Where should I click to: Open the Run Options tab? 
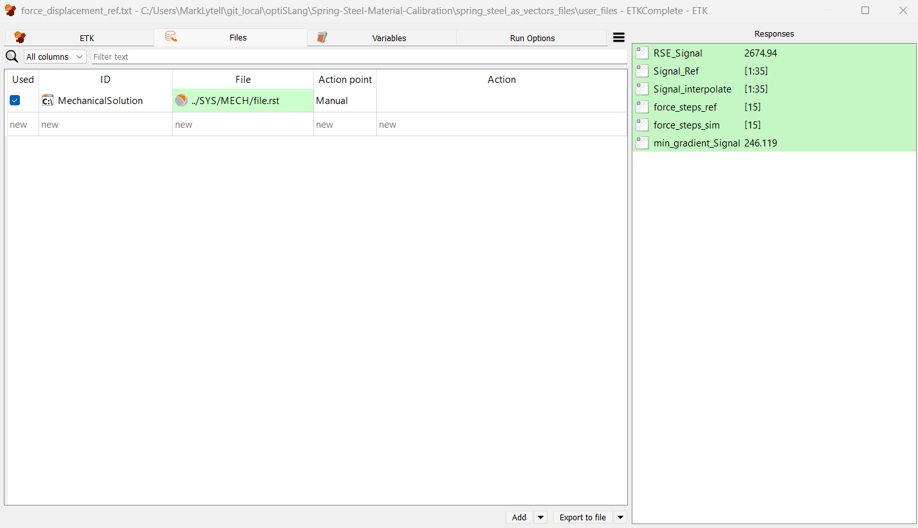click(x=532, y=38)
